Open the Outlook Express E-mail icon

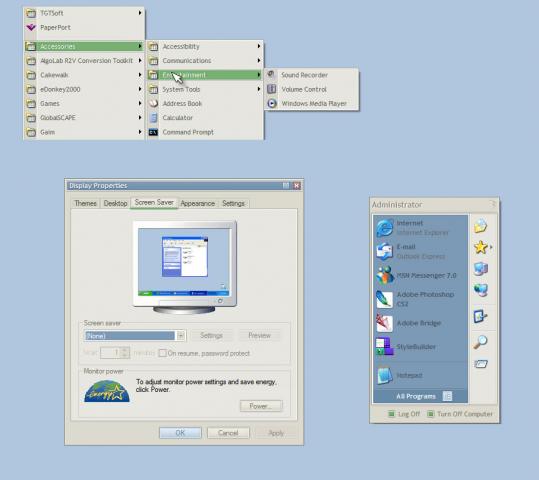(x=384, y=251)
